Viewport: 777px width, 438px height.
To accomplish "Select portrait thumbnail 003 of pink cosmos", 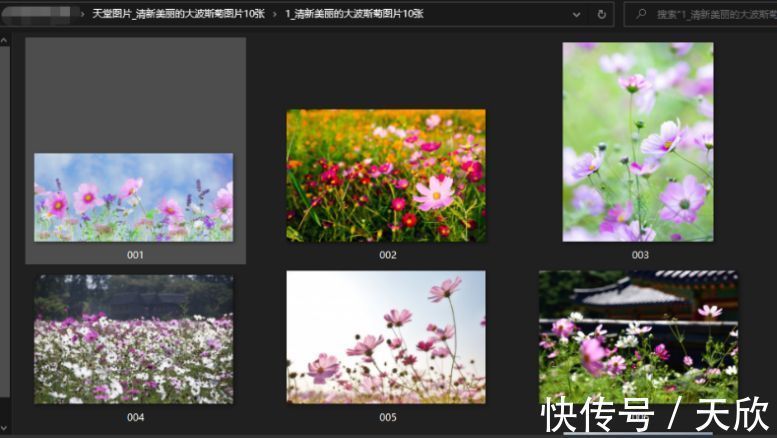I will [637, 141].
